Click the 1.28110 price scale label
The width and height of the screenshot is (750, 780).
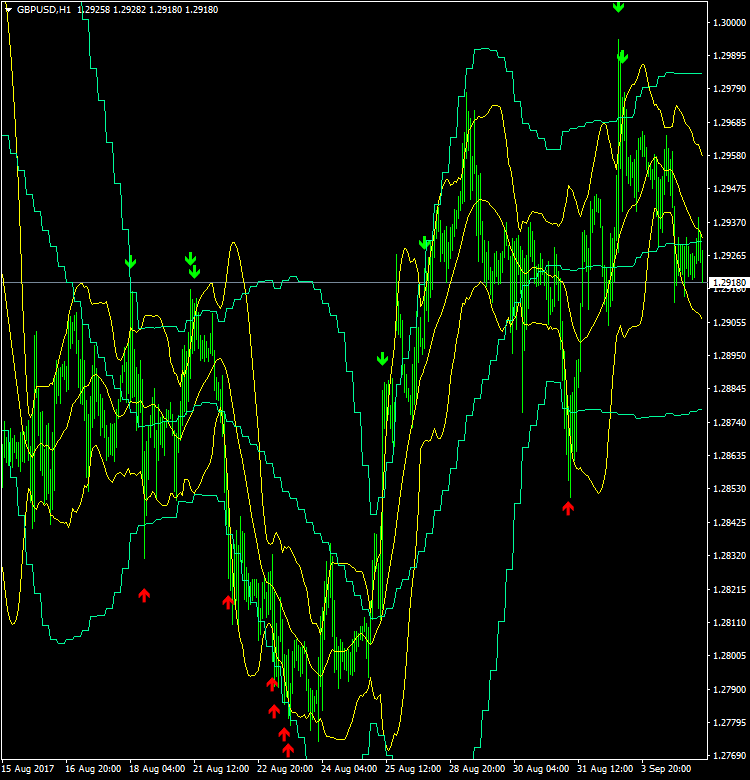(x=729, y=623)
